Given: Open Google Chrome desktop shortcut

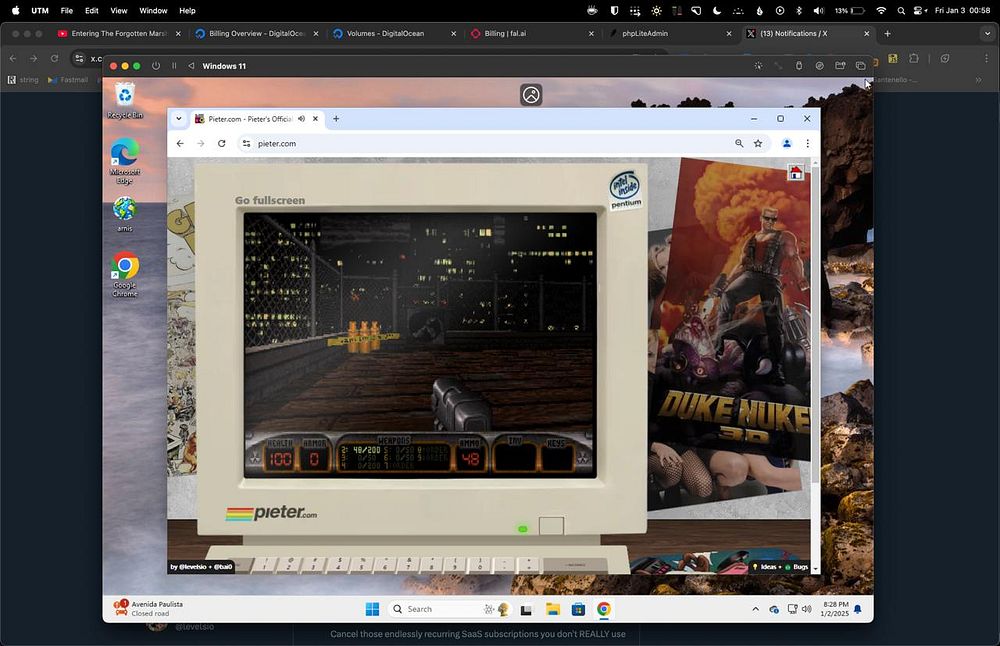Looking at the screenshot, I should [x=125, y=274].
